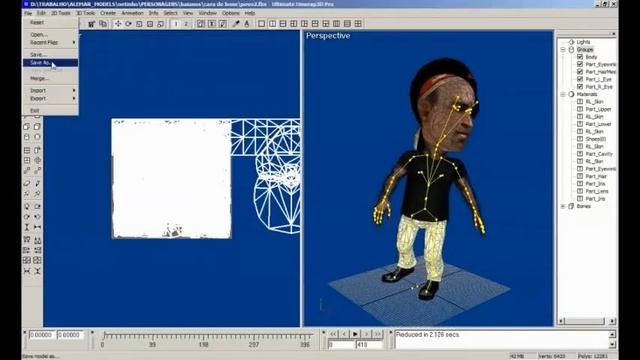
Task: Toggle the Part_Upper material box
Action: coord(580,109)
